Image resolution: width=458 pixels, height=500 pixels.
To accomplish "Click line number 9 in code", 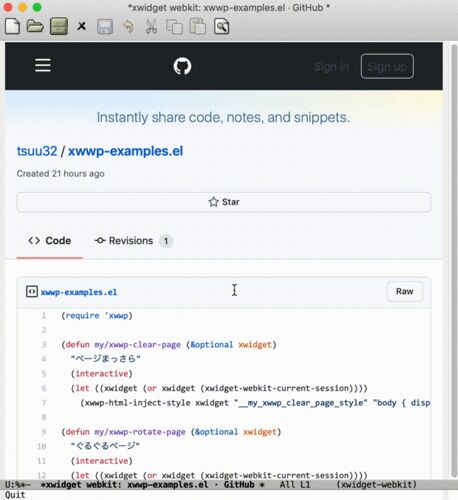I will pos(44,432).
